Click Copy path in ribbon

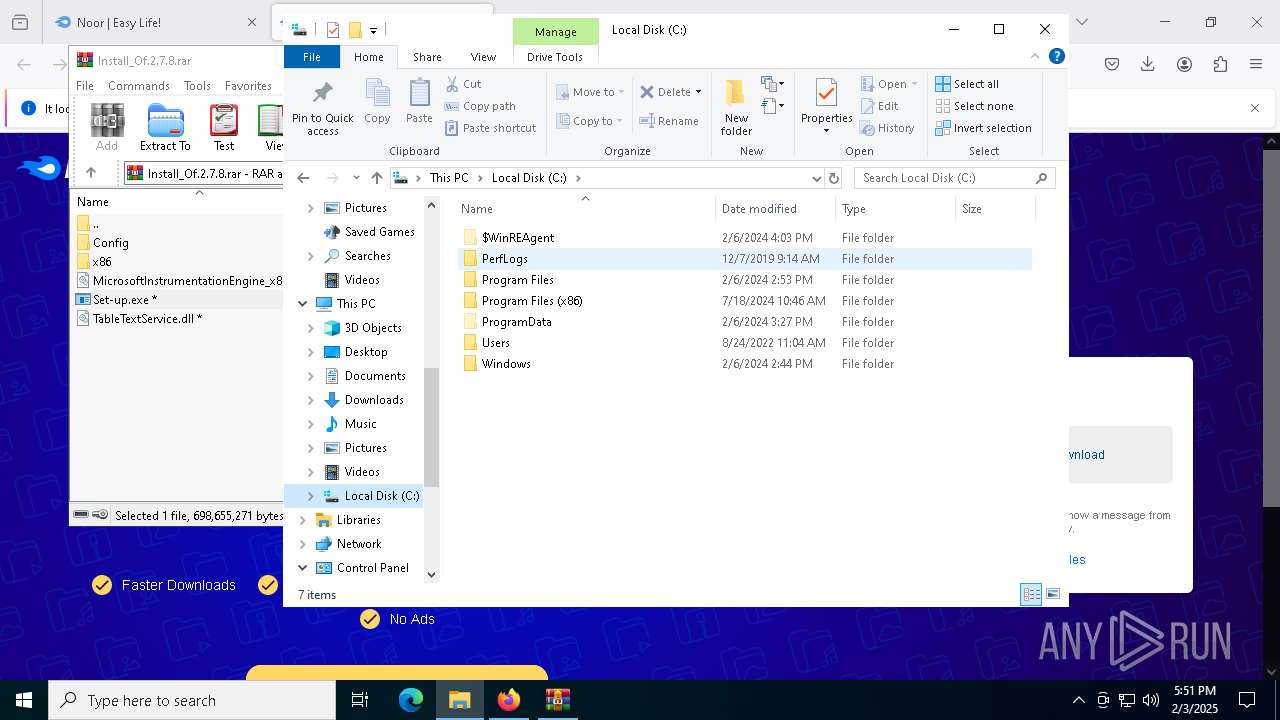pyautogui.click(x=480, y=106)
